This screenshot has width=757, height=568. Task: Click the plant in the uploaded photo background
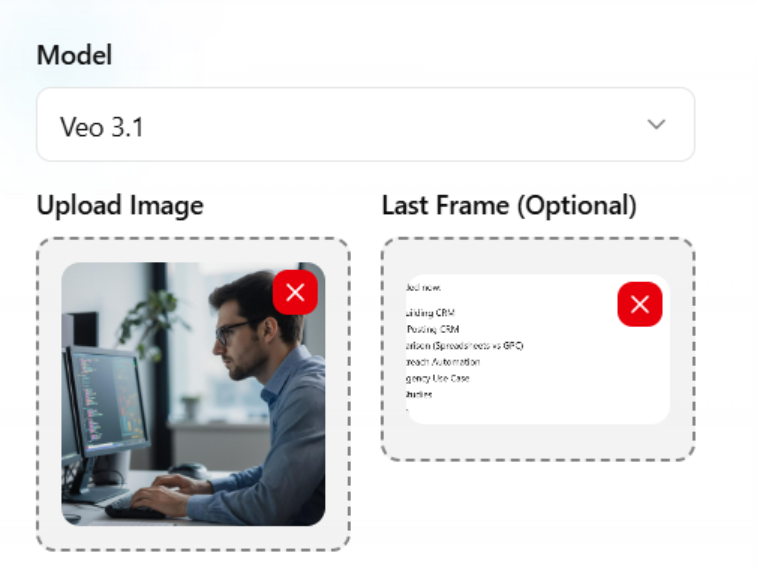[150, 320]
